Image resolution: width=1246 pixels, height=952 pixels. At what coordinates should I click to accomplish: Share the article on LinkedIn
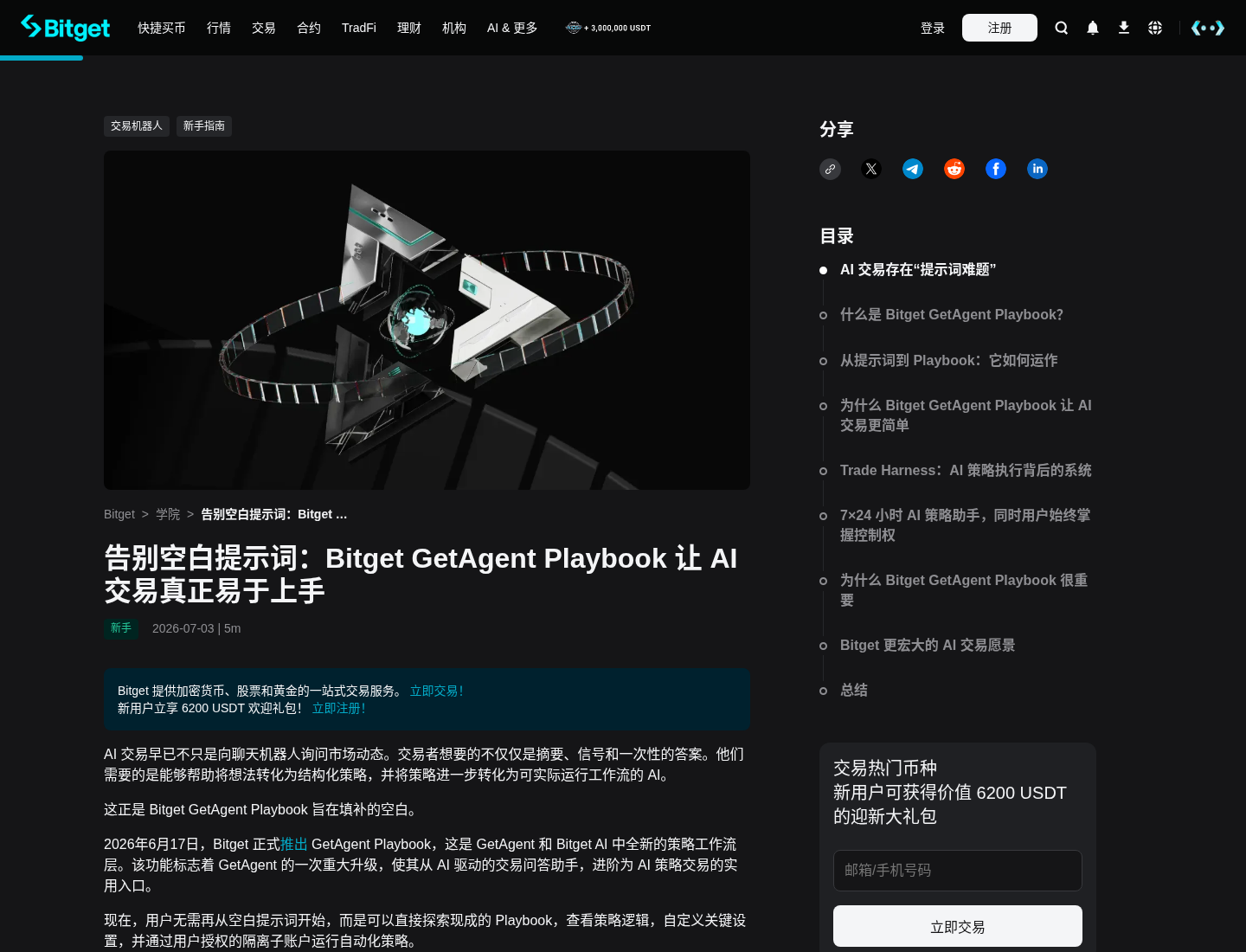click(x=1037, y=169)
